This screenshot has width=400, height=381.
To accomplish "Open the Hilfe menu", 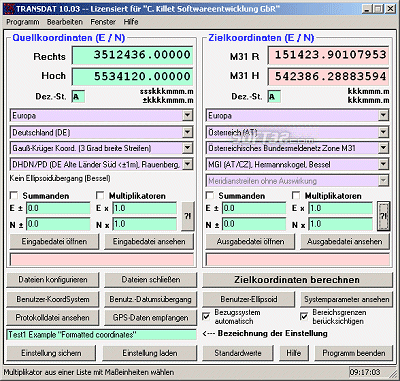I will [x=131, y=22].
